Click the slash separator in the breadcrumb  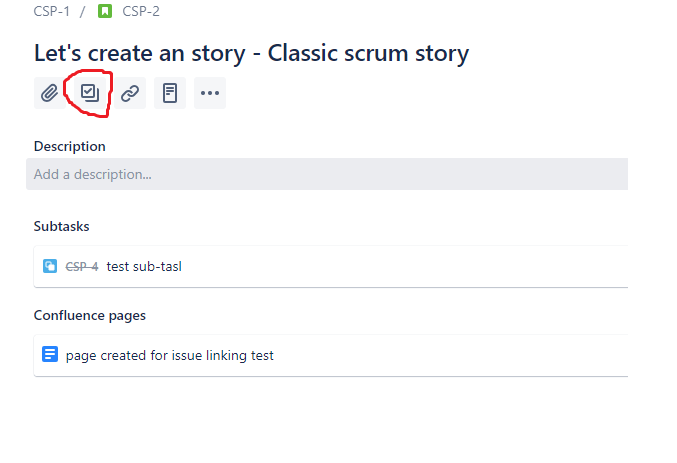[82, 11]
